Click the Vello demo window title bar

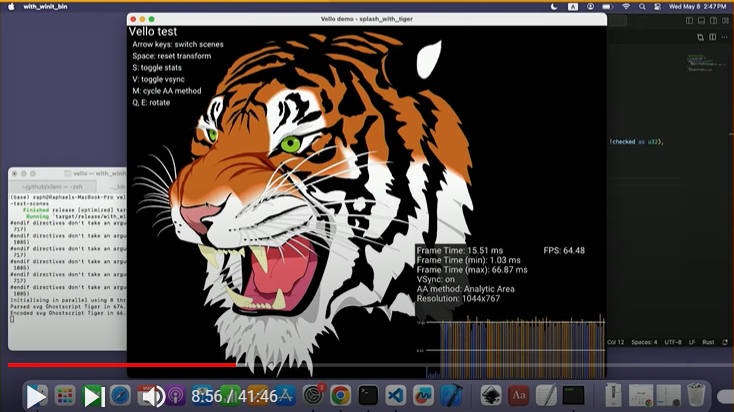coord(367,19)
